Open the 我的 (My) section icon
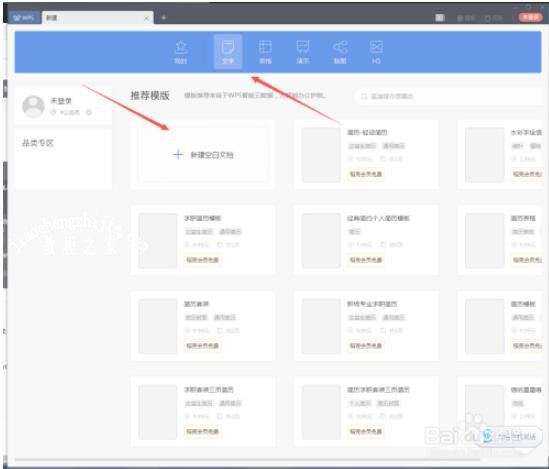The width and height of the screenshot is (549, 469). tap(181, 52)
